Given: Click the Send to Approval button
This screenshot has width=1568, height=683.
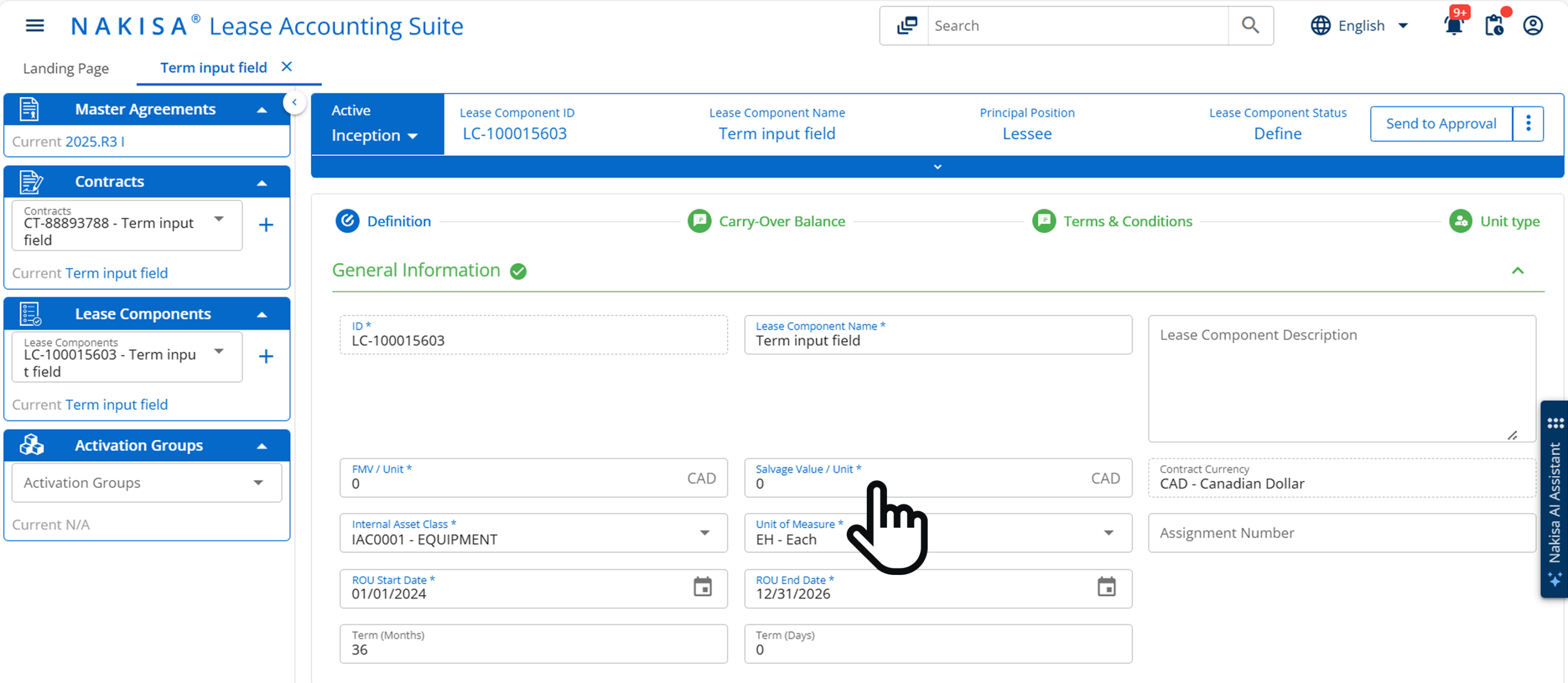Looking at the screenshot, I should coord(1441,123).
